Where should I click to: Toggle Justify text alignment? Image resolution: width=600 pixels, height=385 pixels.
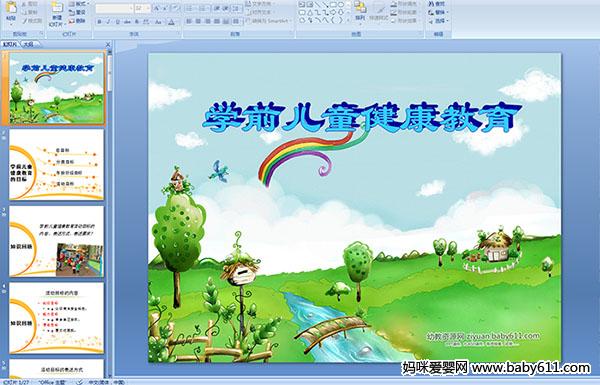coord(217,21)
